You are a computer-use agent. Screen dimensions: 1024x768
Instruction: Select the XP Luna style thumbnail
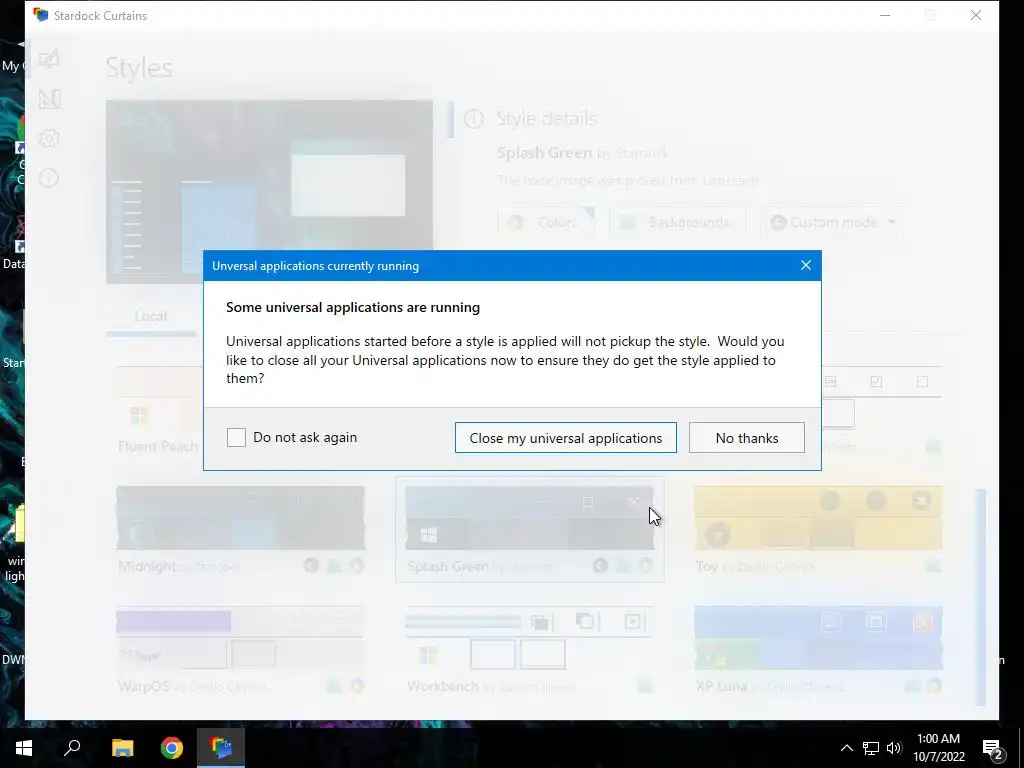pos(818,650)
